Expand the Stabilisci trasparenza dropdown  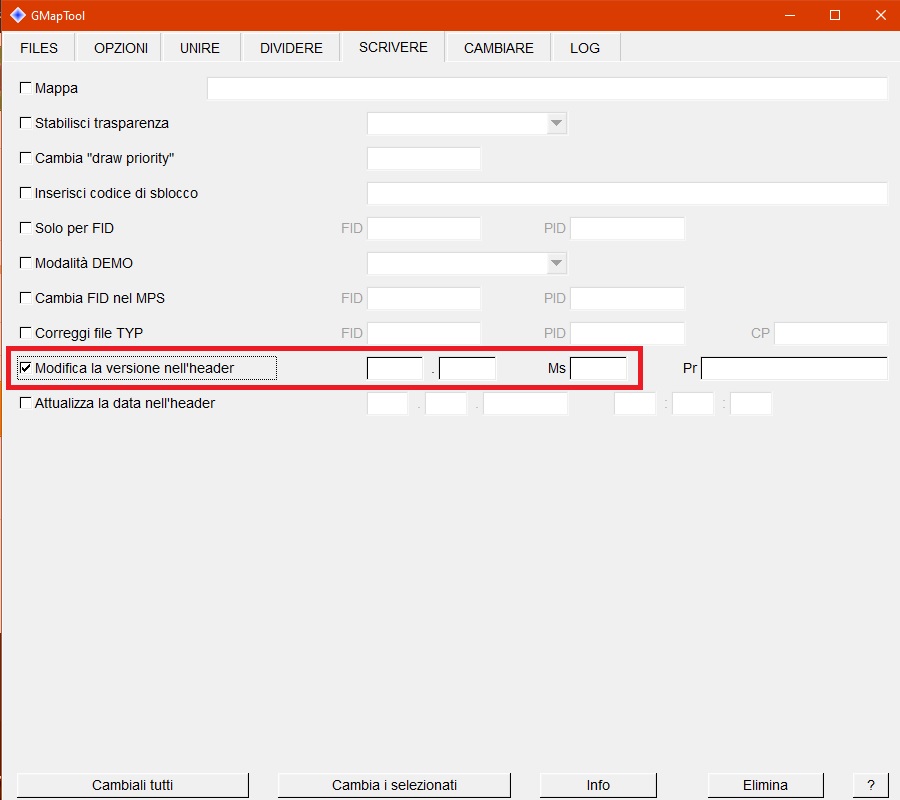[556, 123]
